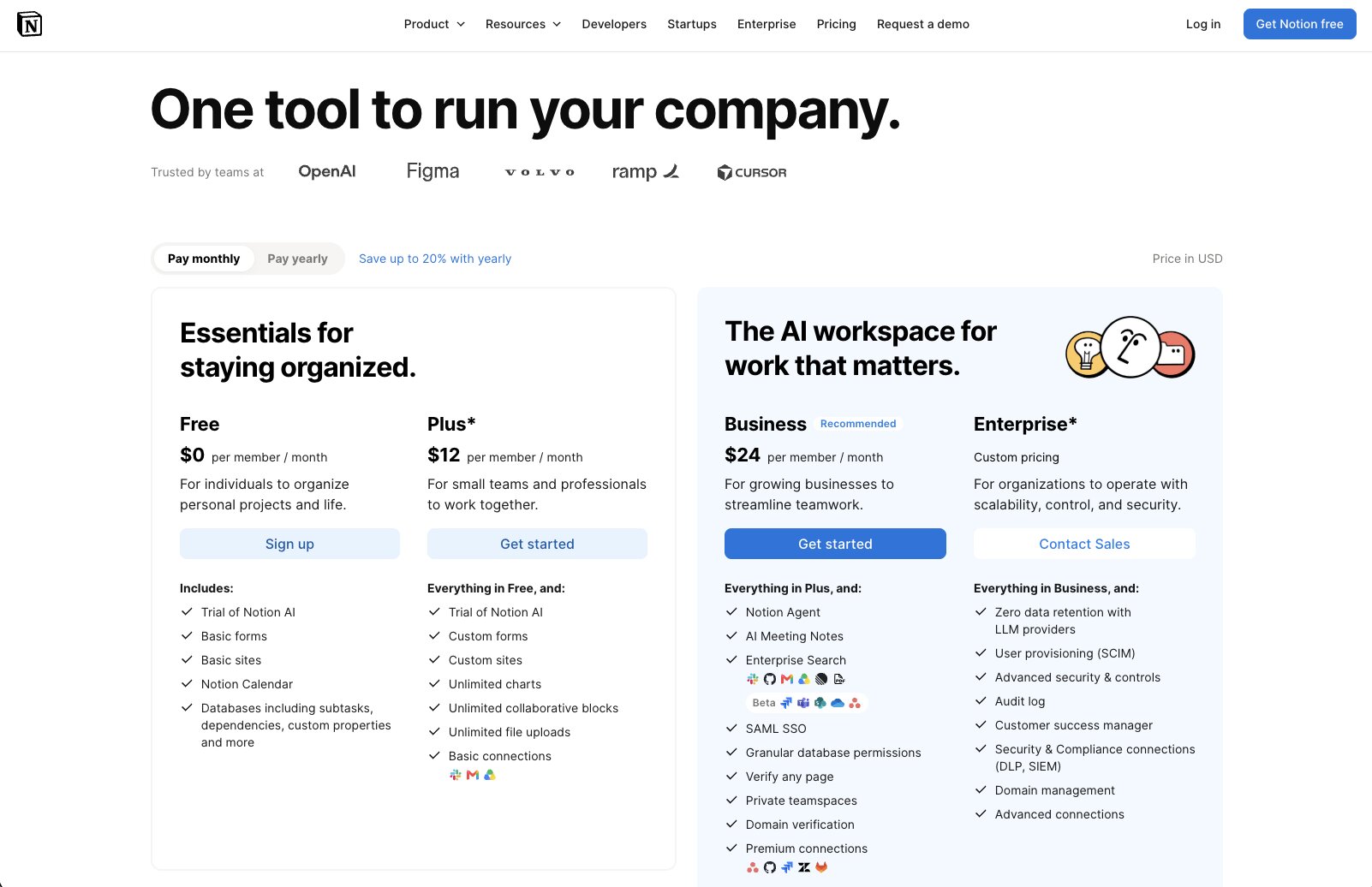This screenshot has width=1372, height=887.
Task: Switch billing to Pay yearly
Action: coord(297,259)
